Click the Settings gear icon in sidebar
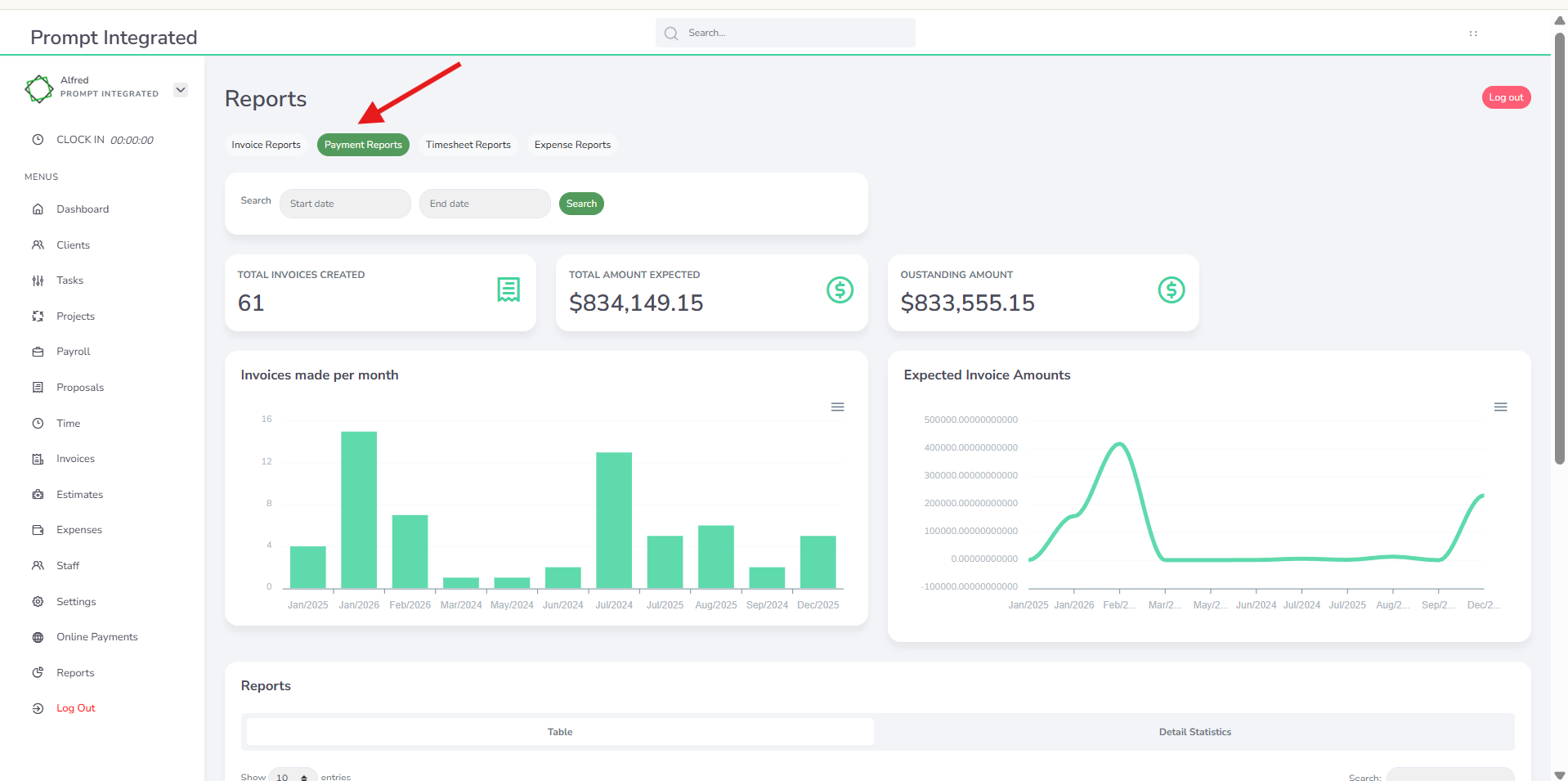The image size is (1568, 781). [x=38, y=602]
